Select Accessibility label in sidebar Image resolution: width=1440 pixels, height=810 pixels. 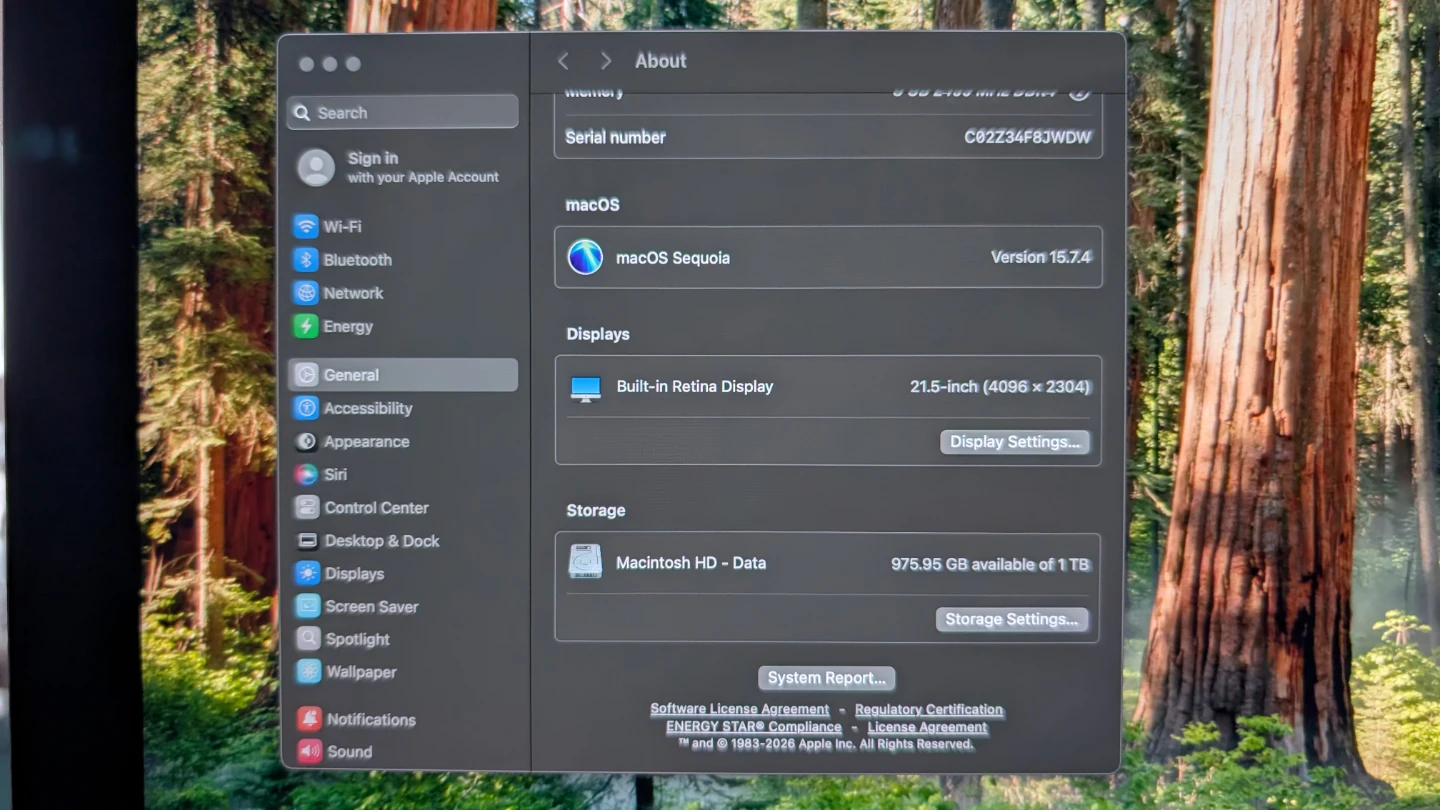click(368, 408)
